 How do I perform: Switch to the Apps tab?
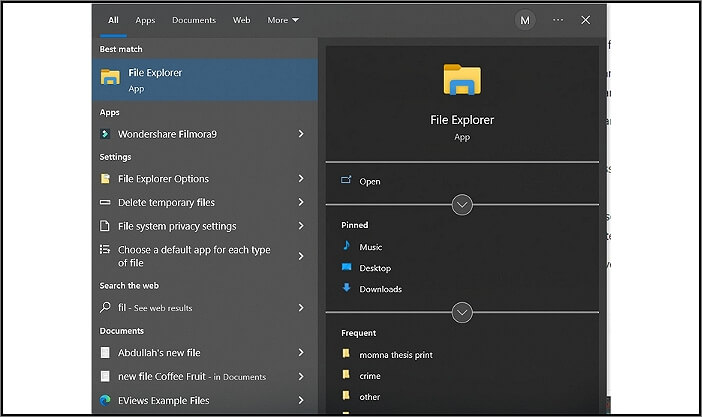[145, 20]
